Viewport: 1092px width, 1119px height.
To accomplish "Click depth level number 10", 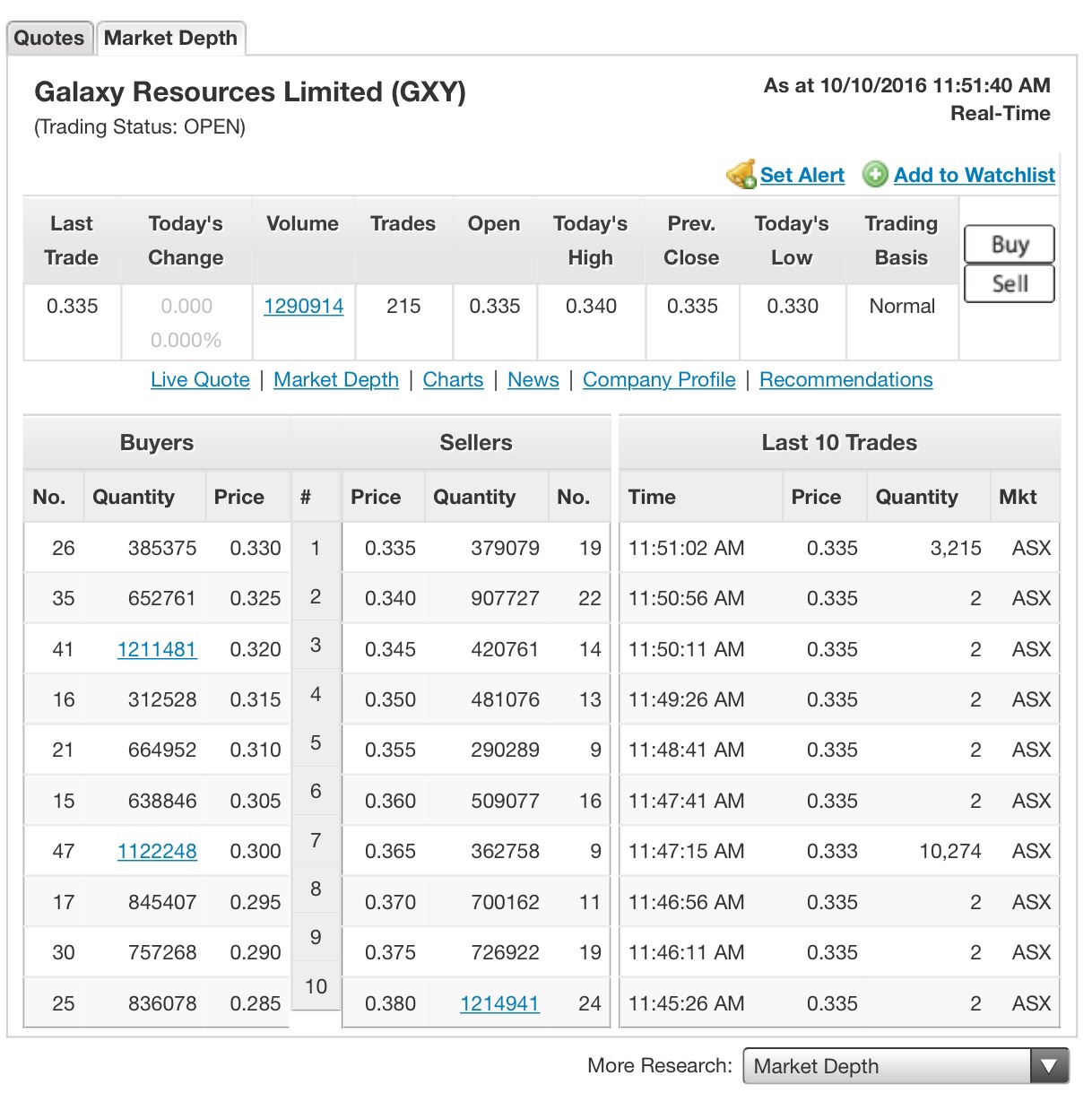I will click(x=316, y=986).
